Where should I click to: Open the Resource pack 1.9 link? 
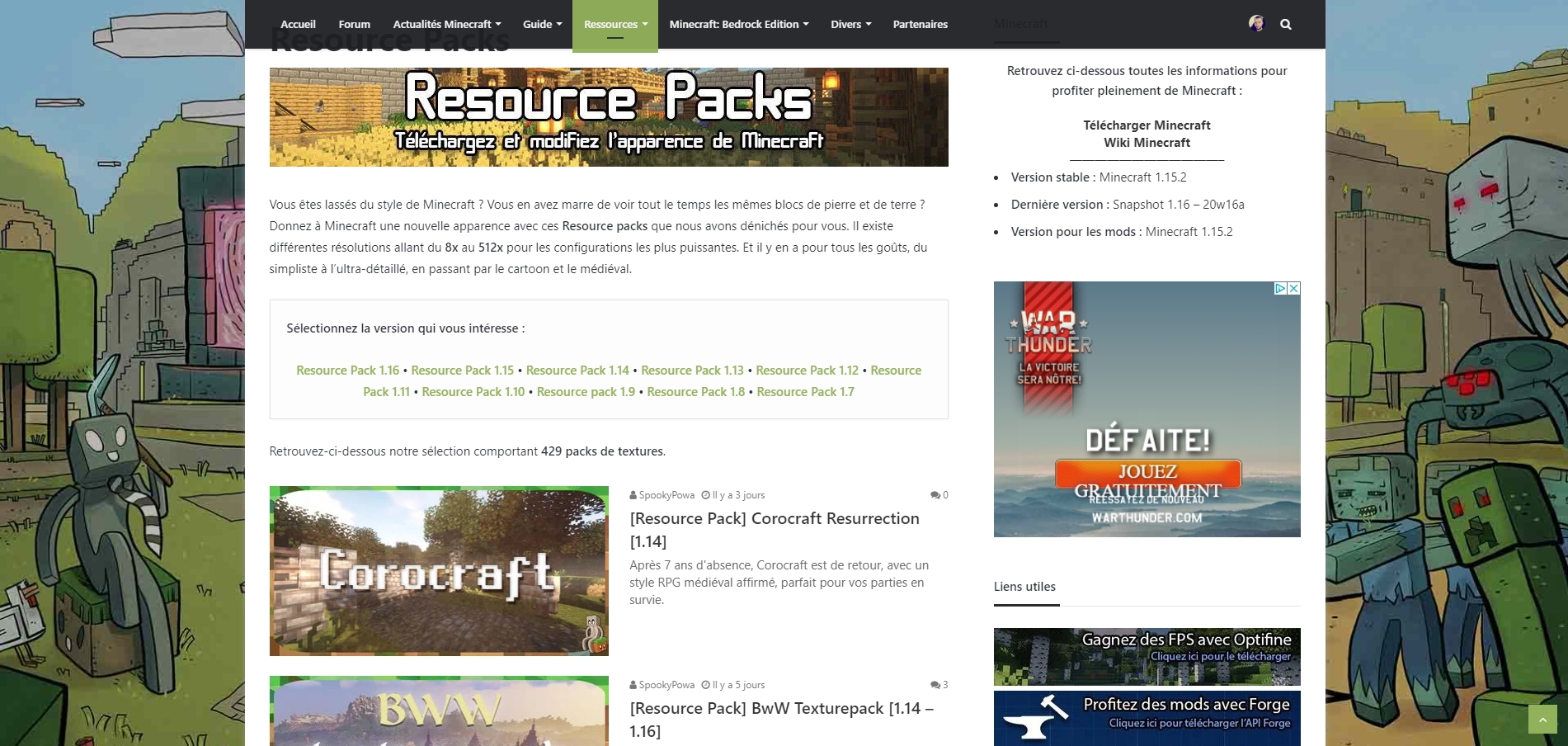(x=586, y=392)
